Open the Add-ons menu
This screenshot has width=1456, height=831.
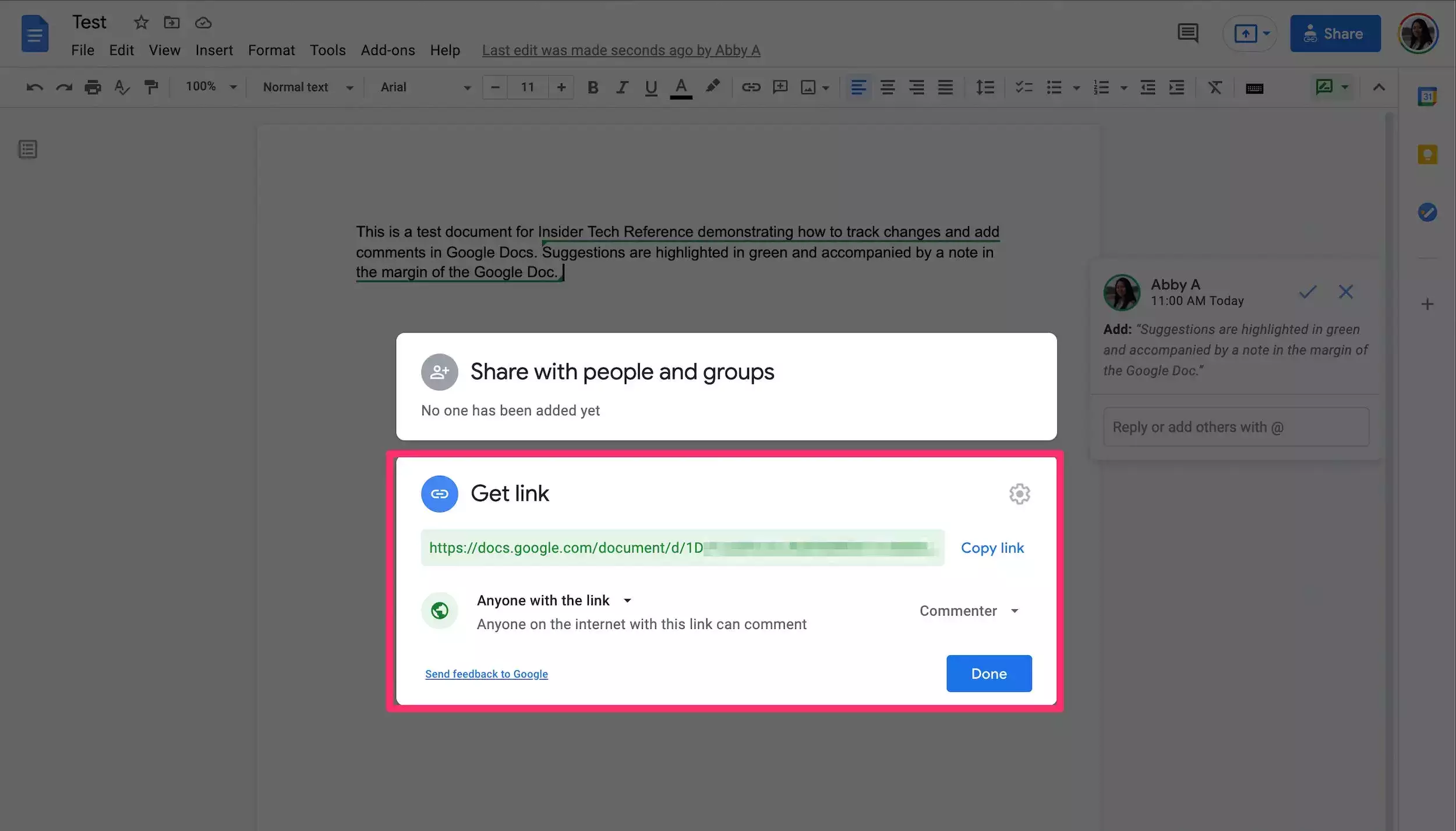[388, 51]
